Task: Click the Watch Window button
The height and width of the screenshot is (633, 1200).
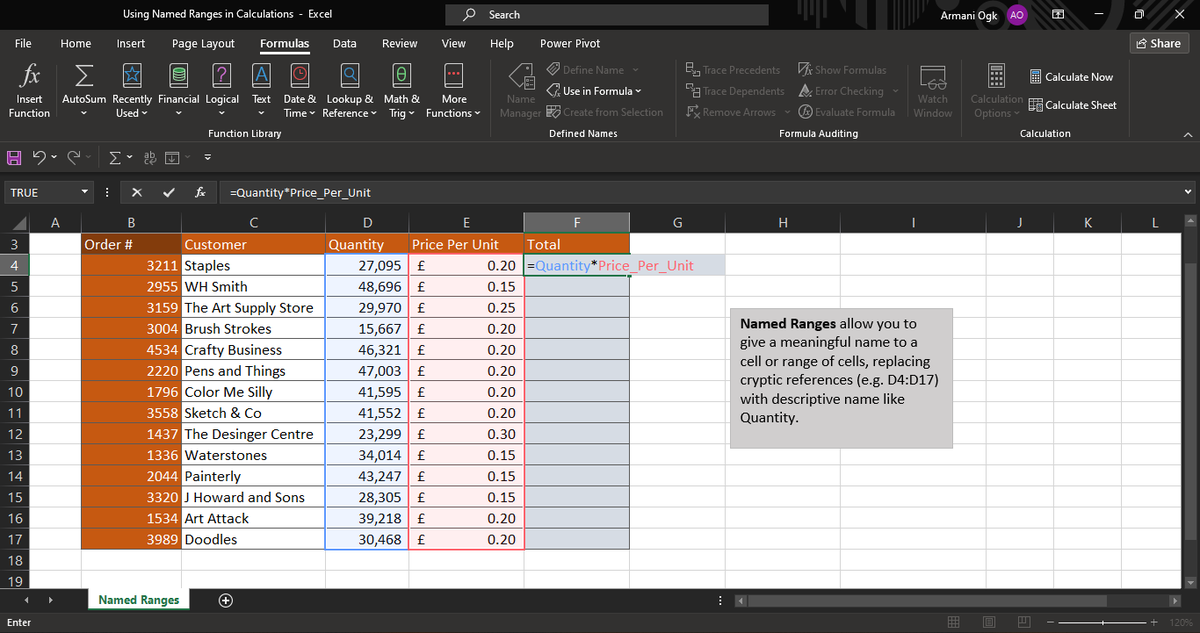Action: pyautogui.click(x=932, y=92)
